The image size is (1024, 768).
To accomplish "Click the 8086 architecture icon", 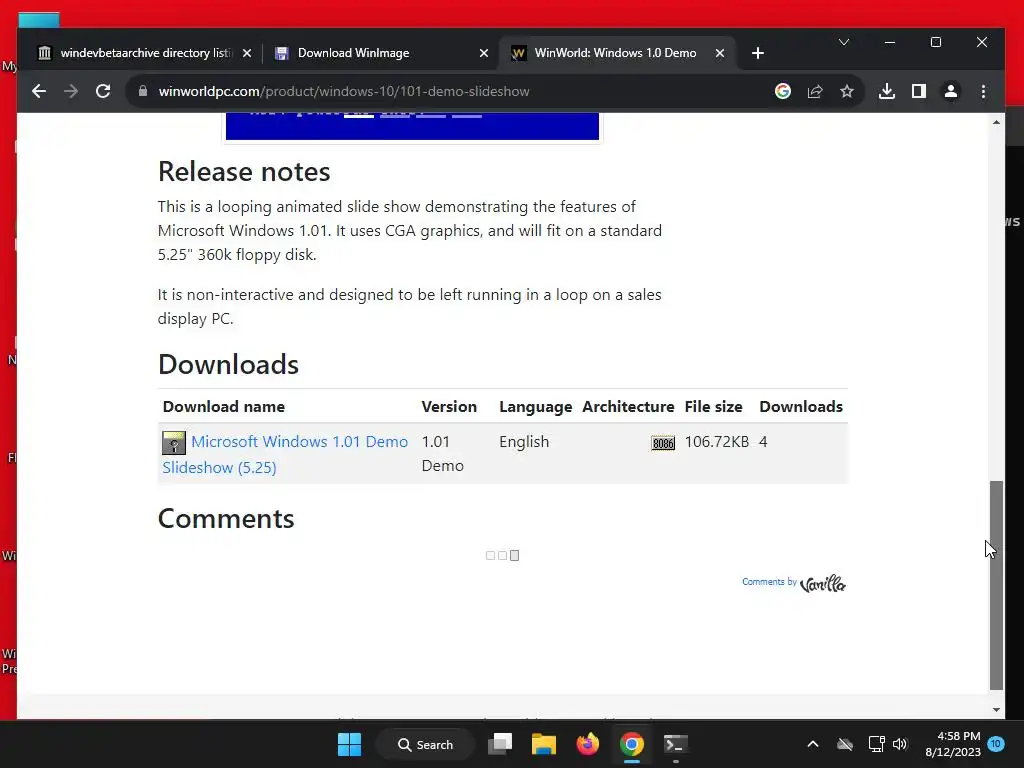I will pos(663,443).
